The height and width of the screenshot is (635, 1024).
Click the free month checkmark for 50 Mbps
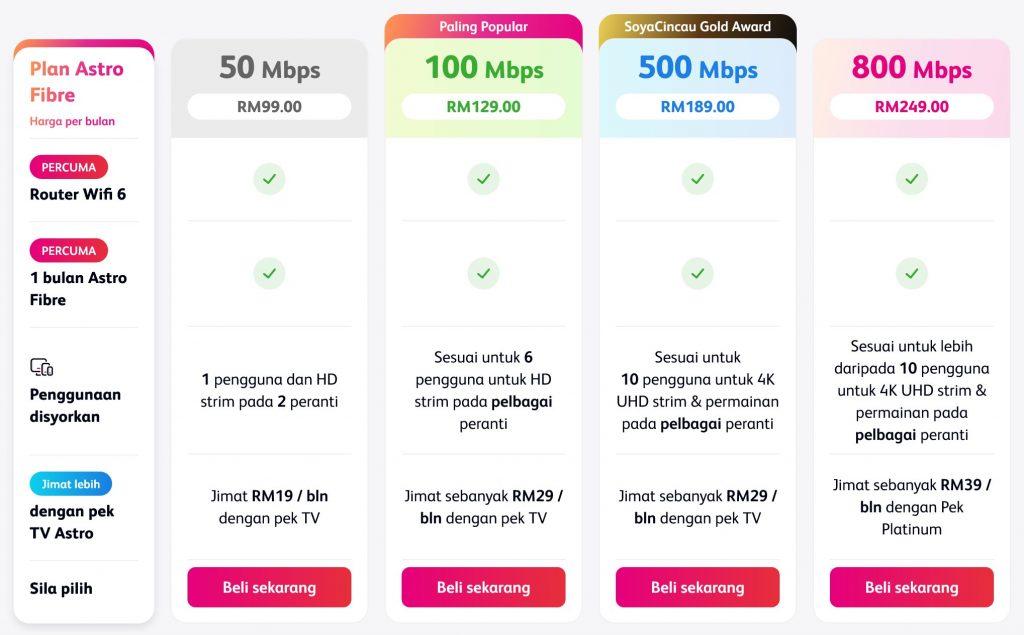click(269, 274)
